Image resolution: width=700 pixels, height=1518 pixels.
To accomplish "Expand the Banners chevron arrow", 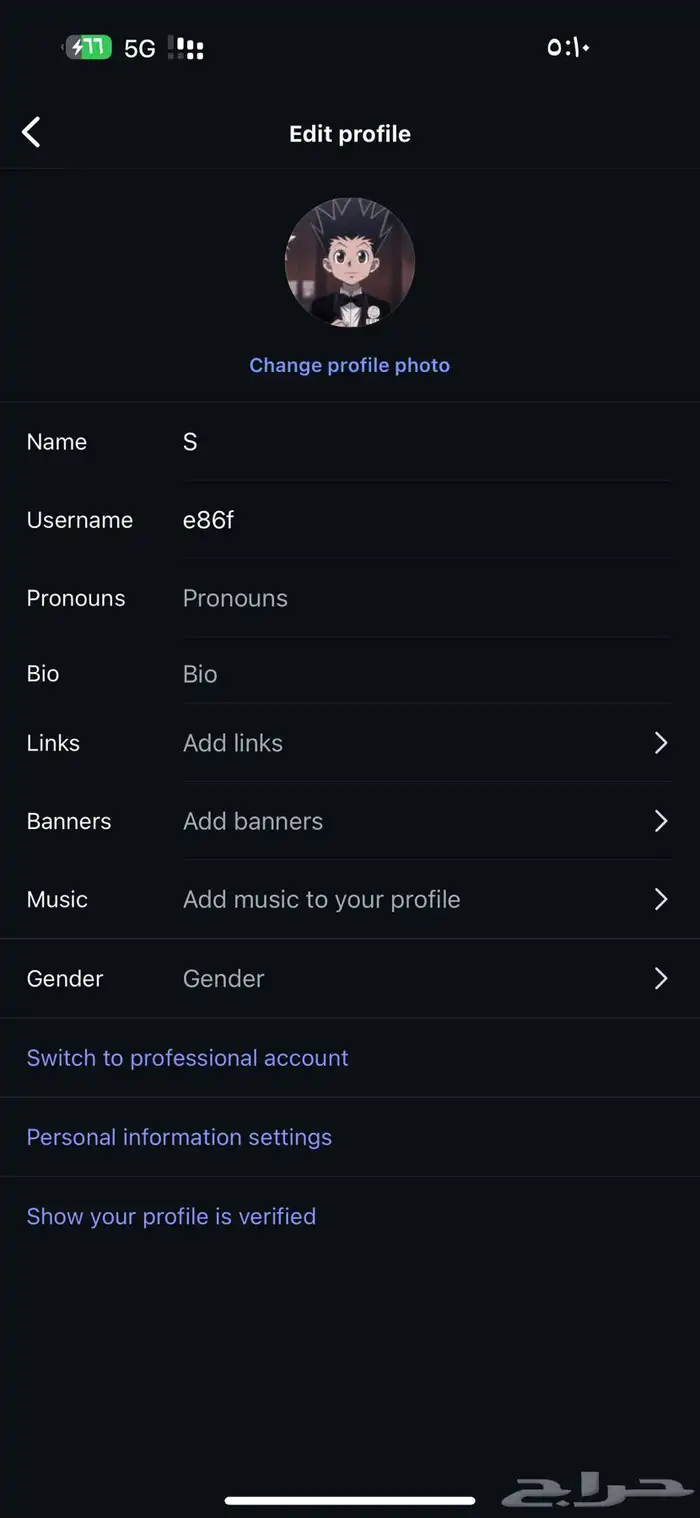I will pos(660,821).
